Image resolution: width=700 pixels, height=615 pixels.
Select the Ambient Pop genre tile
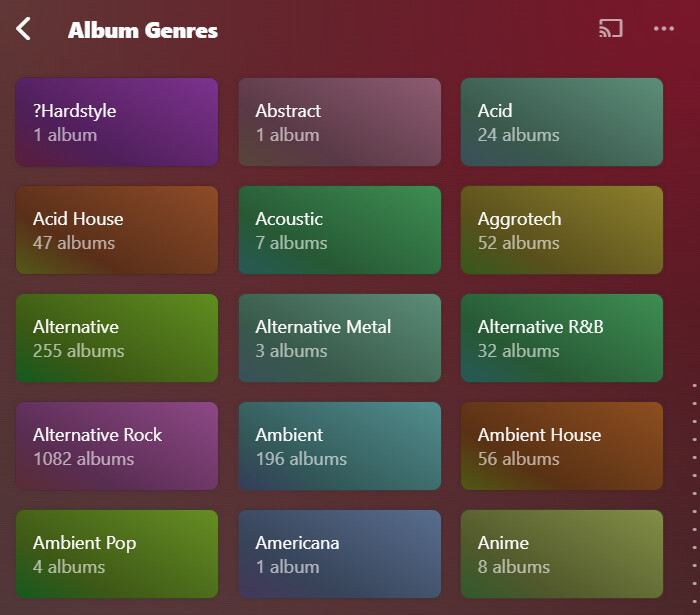[117, 554]
